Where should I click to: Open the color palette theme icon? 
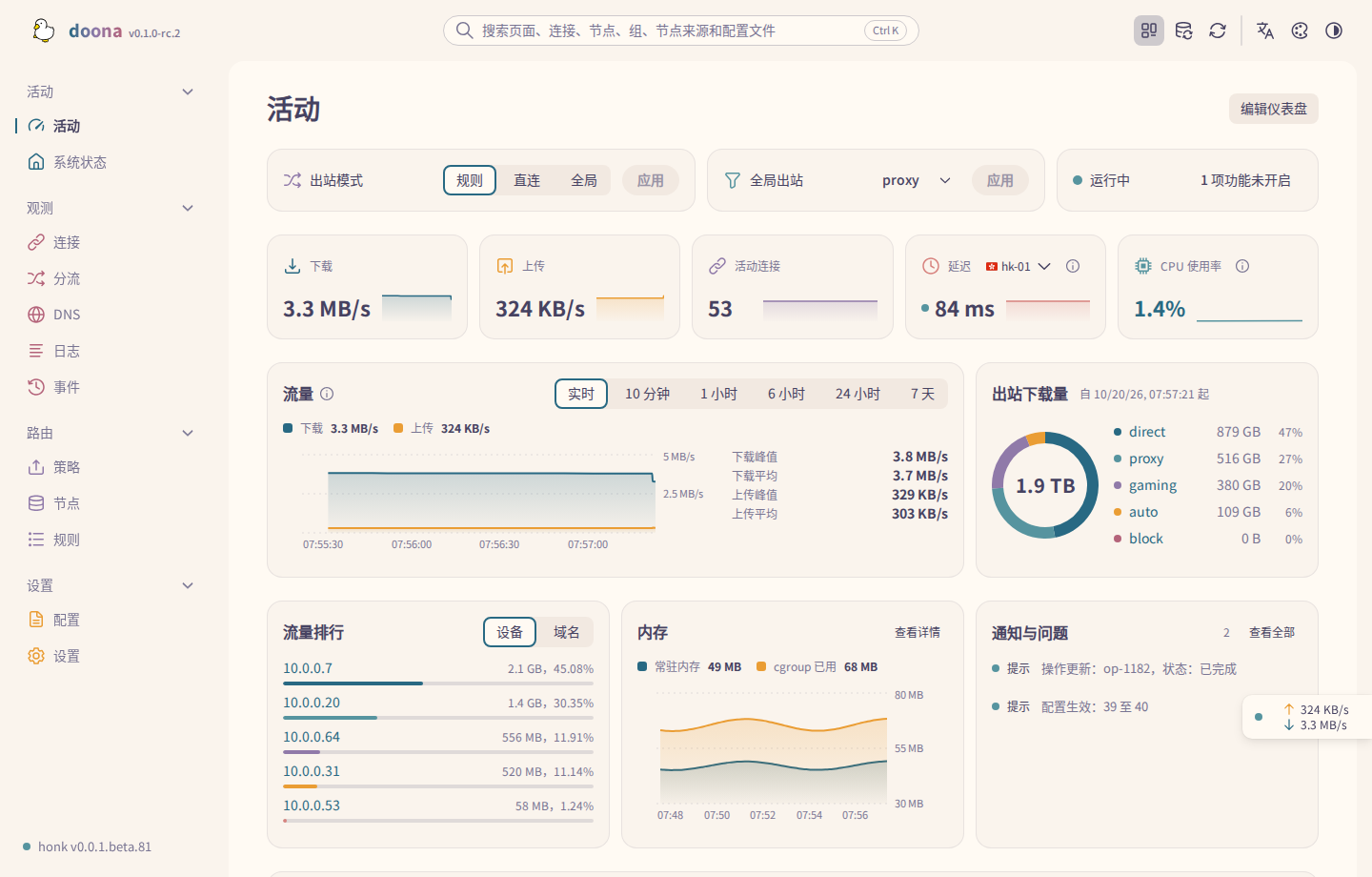[x=1300, y=31]
